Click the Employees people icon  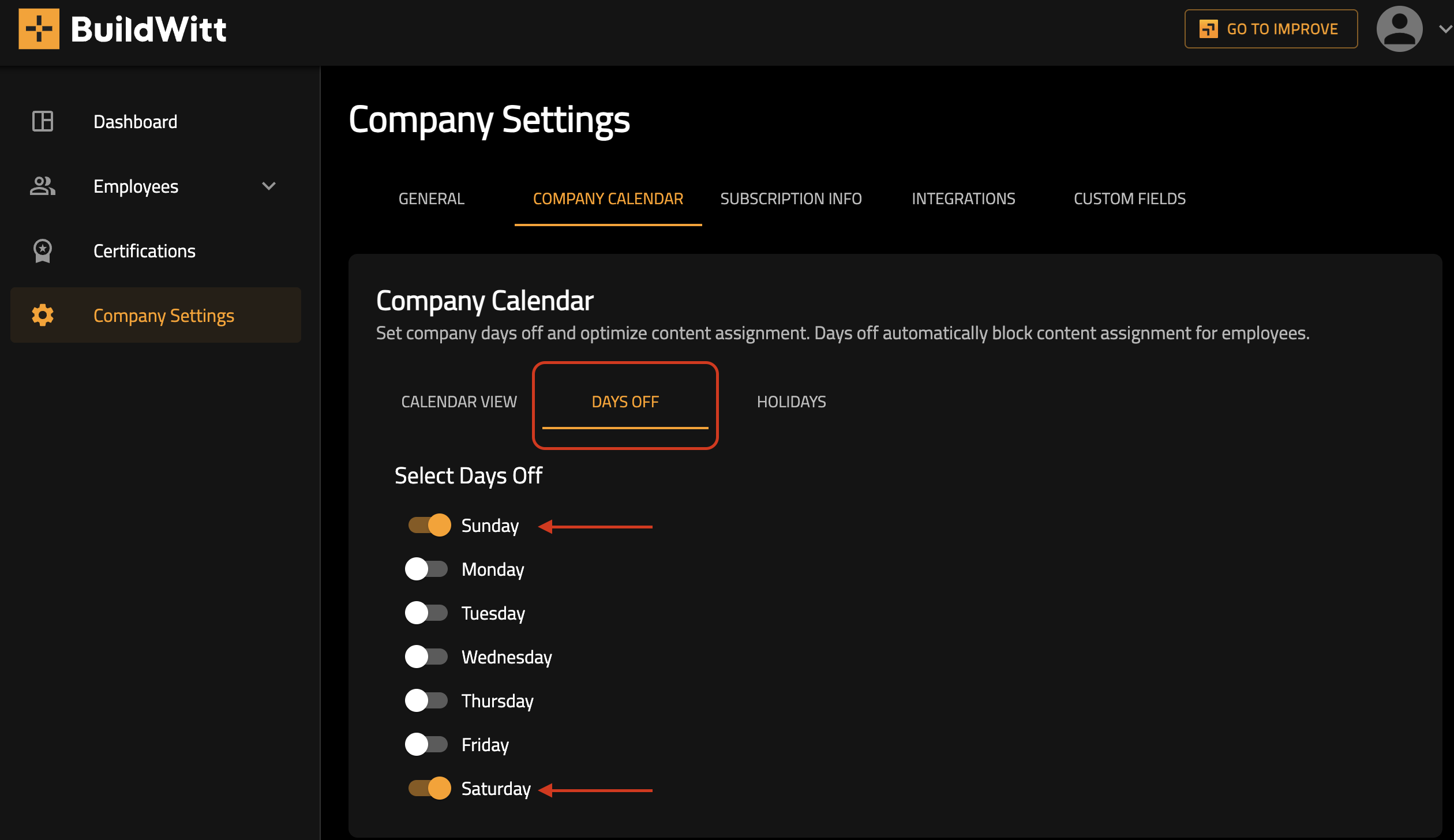pyautogui.click(x=43, y=186)
